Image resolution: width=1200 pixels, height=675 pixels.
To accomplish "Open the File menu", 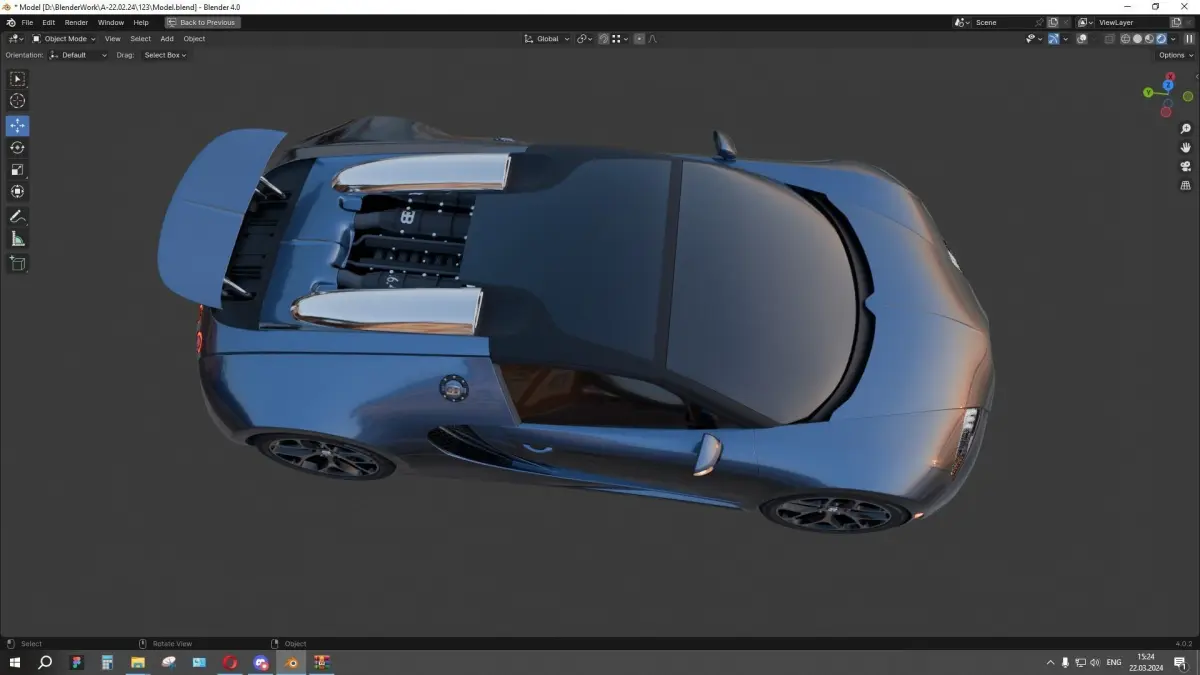I will point(27,22).
